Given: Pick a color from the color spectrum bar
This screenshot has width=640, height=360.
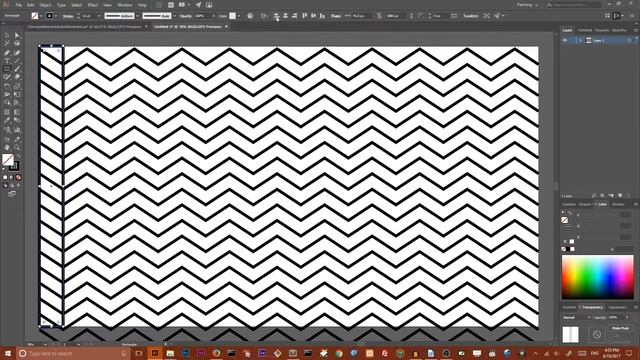Looking at the screenshot, I should tap(598, 277).
